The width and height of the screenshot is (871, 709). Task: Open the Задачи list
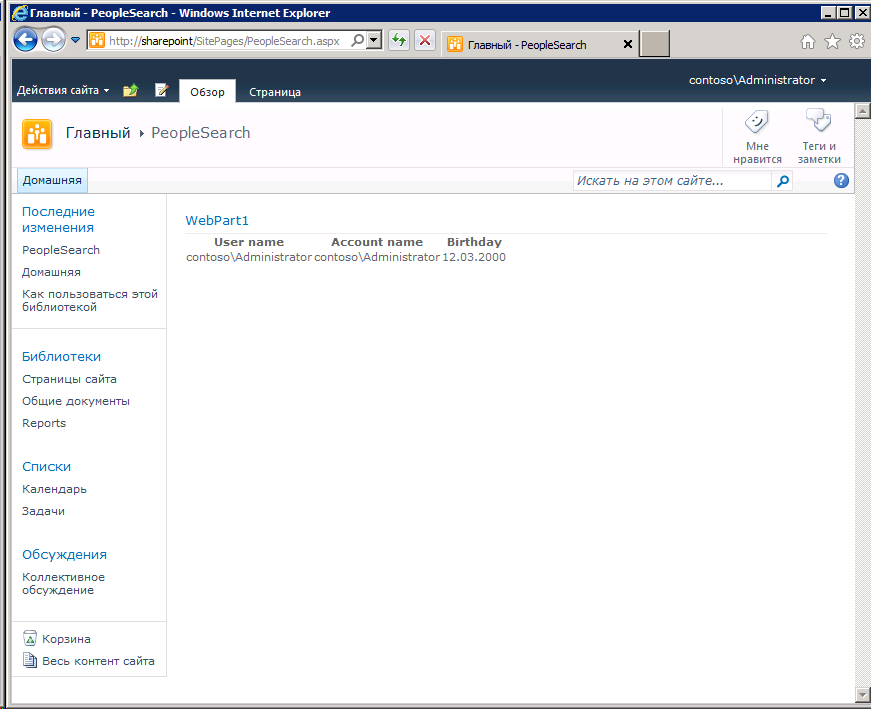click(43, 511)
